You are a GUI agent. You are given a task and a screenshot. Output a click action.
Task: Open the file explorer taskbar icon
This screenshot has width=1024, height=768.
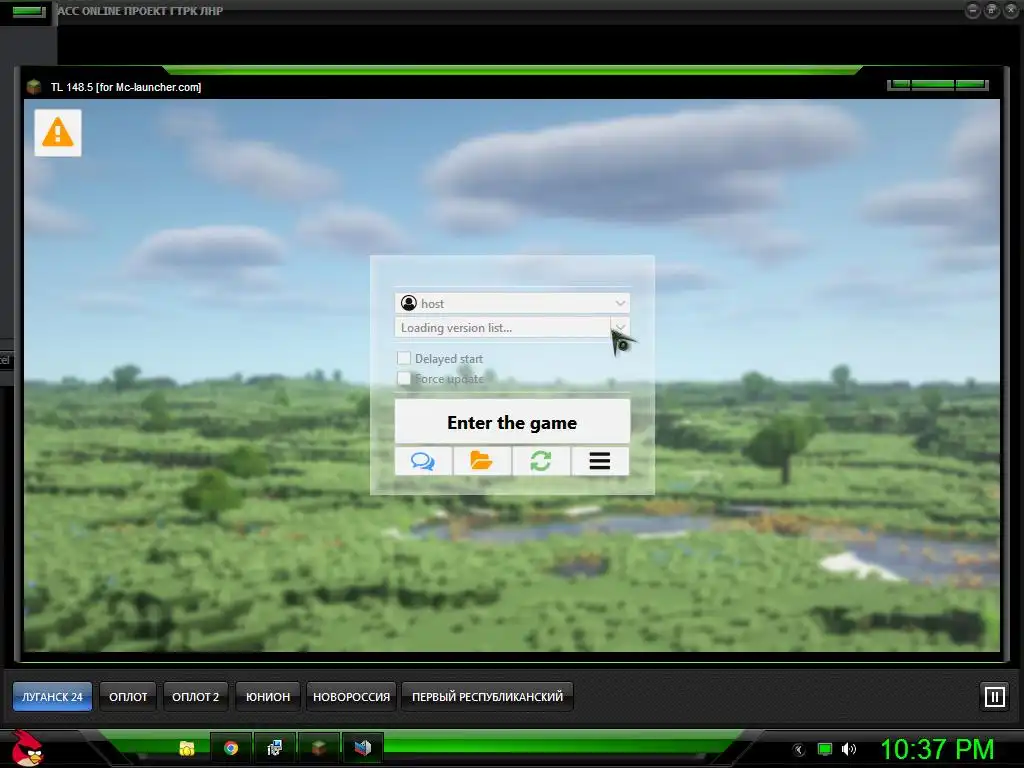187,748
